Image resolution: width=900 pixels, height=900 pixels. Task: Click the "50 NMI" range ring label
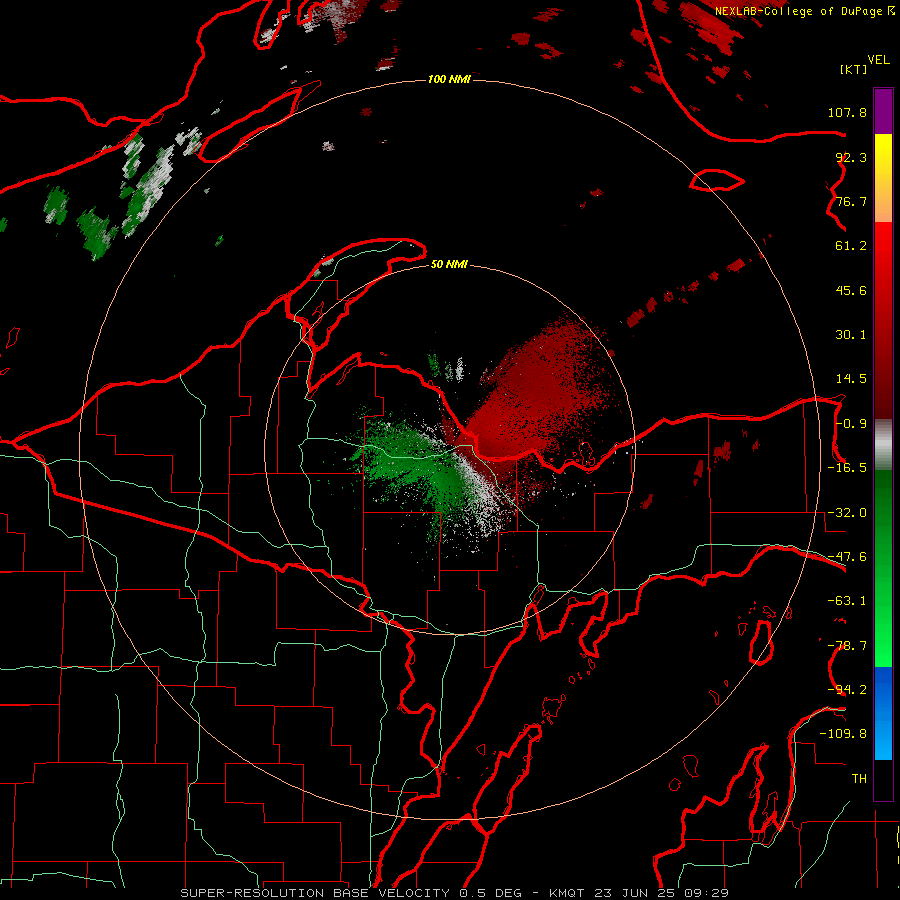coord(449,264)
